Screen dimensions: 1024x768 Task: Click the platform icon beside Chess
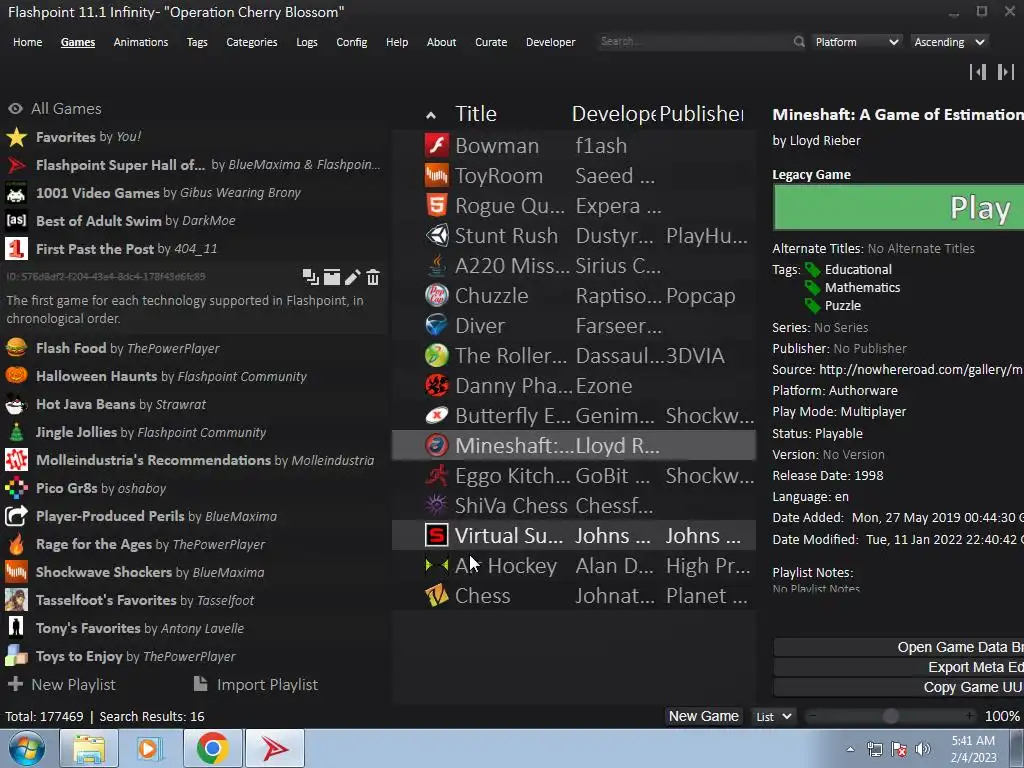click(436, 596)
